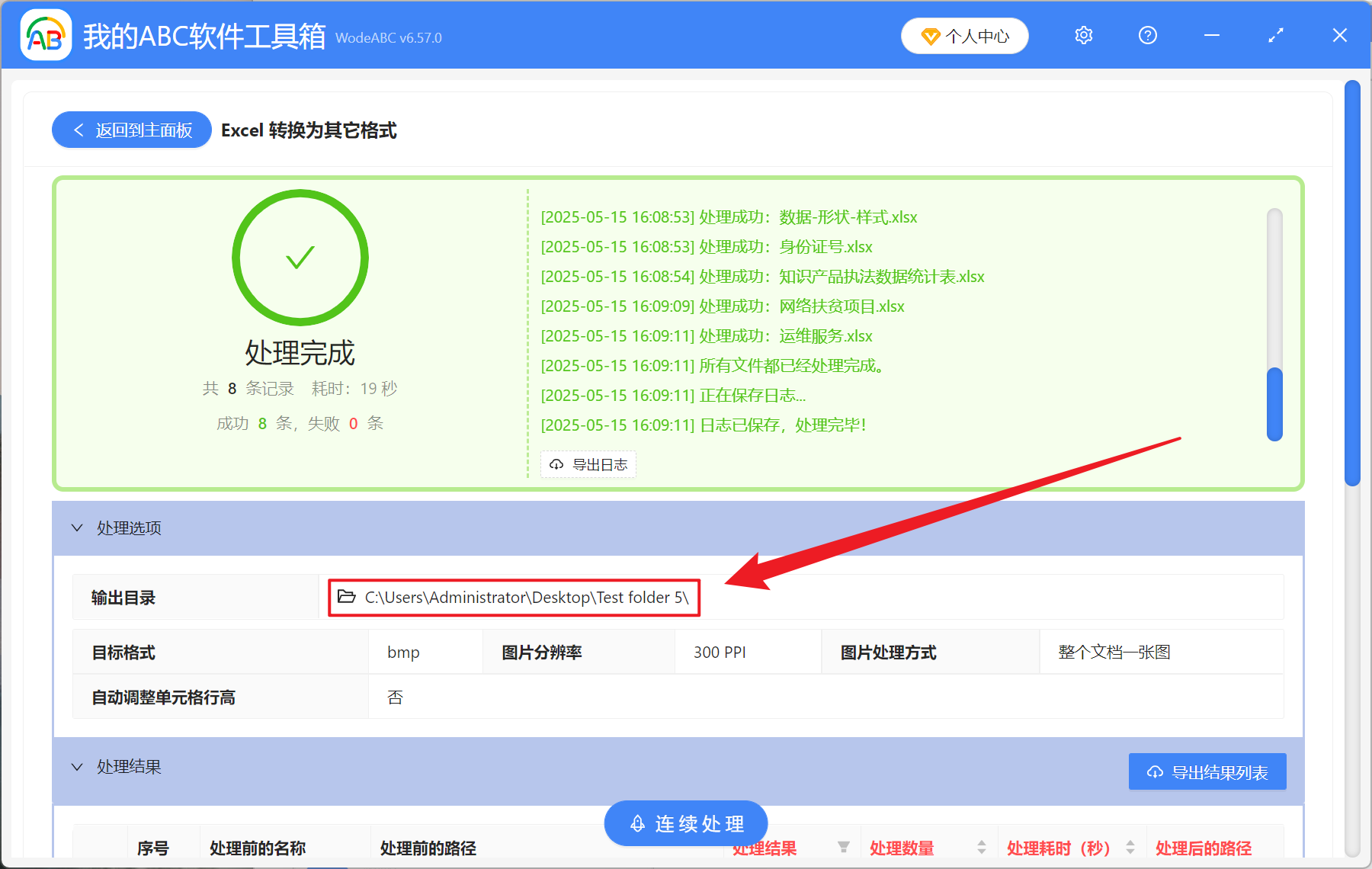Open the help question-mark icon
This screenshot has width=1372, height=869.
[1147, 35]
